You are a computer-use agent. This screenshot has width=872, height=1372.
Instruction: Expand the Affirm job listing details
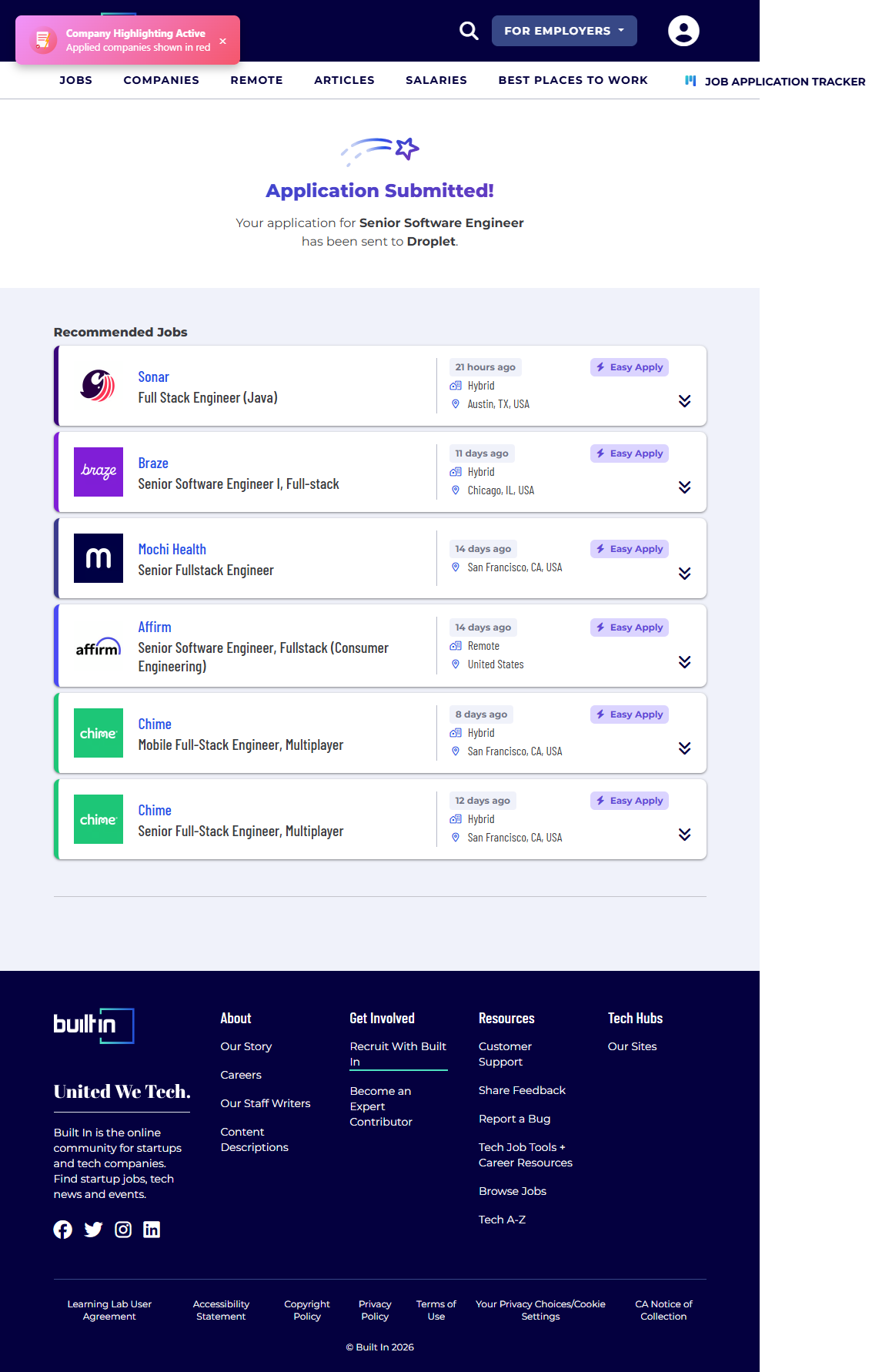[684, 662]
